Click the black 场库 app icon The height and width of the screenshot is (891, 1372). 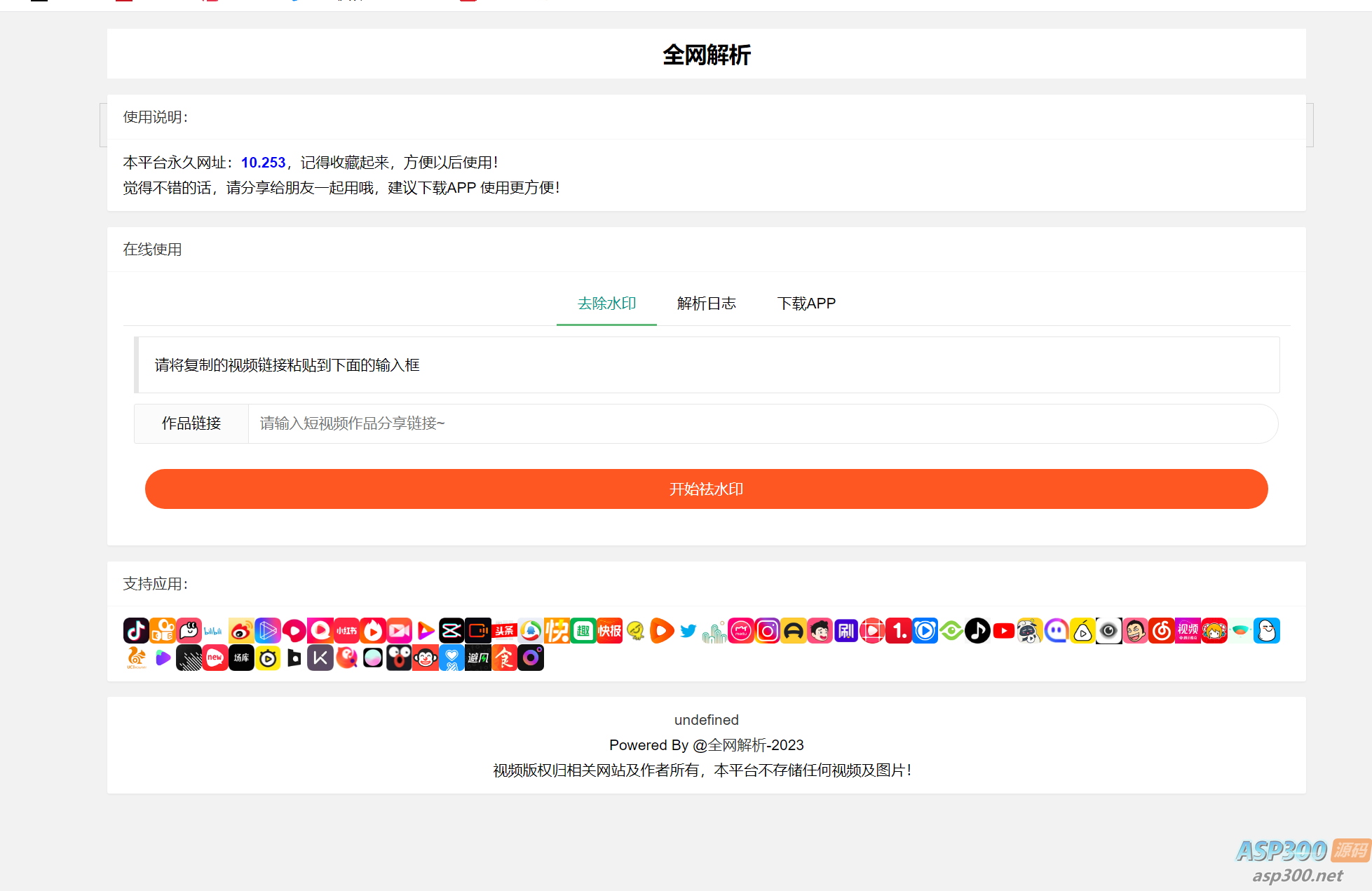241,658
